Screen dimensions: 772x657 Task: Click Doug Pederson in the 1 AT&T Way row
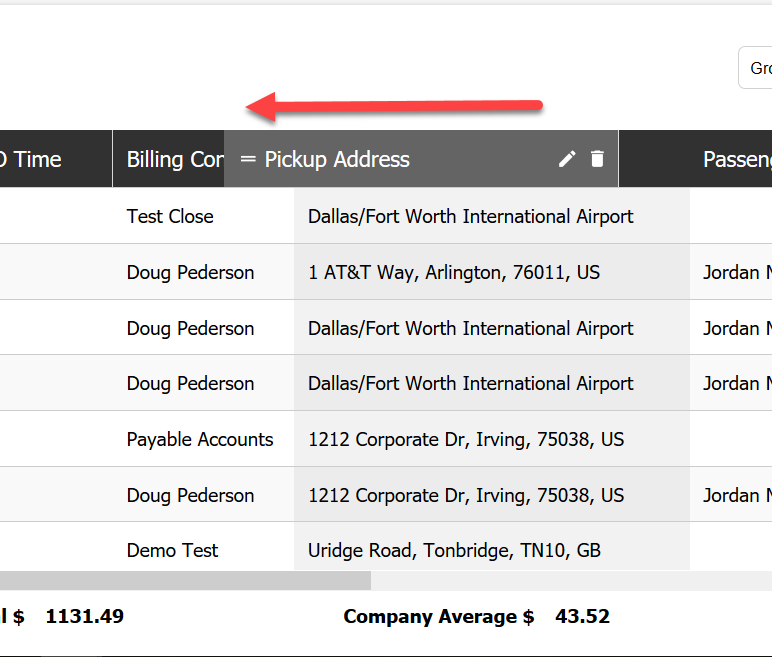[x=190, y=272]
